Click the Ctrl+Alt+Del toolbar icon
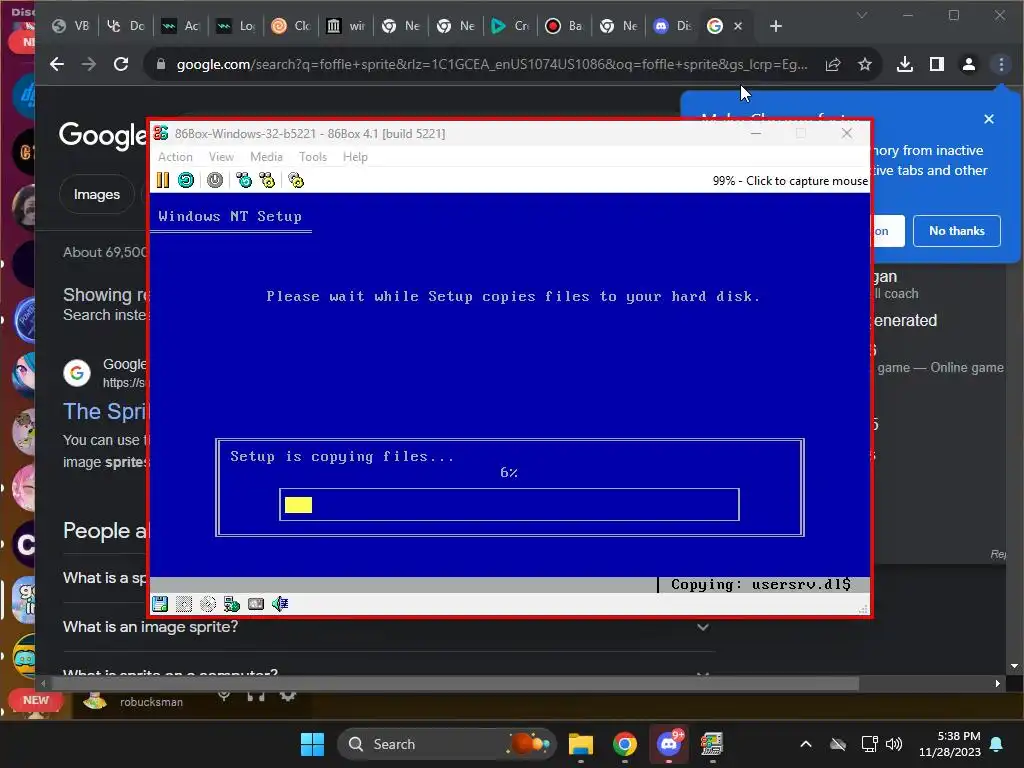1024x768 pixels. [244, 180]
